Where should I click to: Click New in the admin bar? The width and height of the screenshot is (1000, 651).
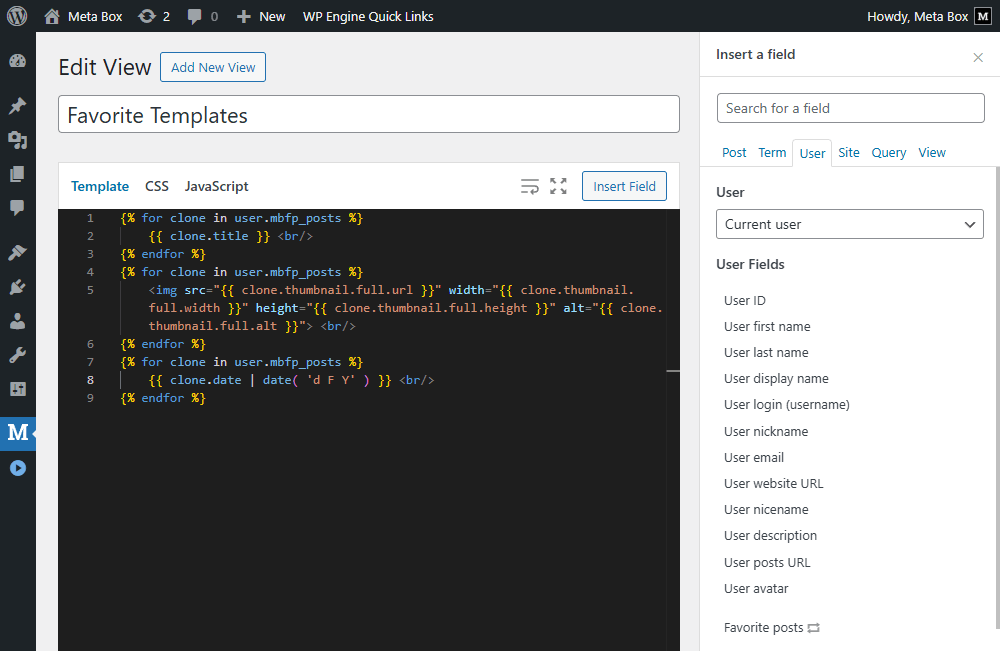coord(272,16)
